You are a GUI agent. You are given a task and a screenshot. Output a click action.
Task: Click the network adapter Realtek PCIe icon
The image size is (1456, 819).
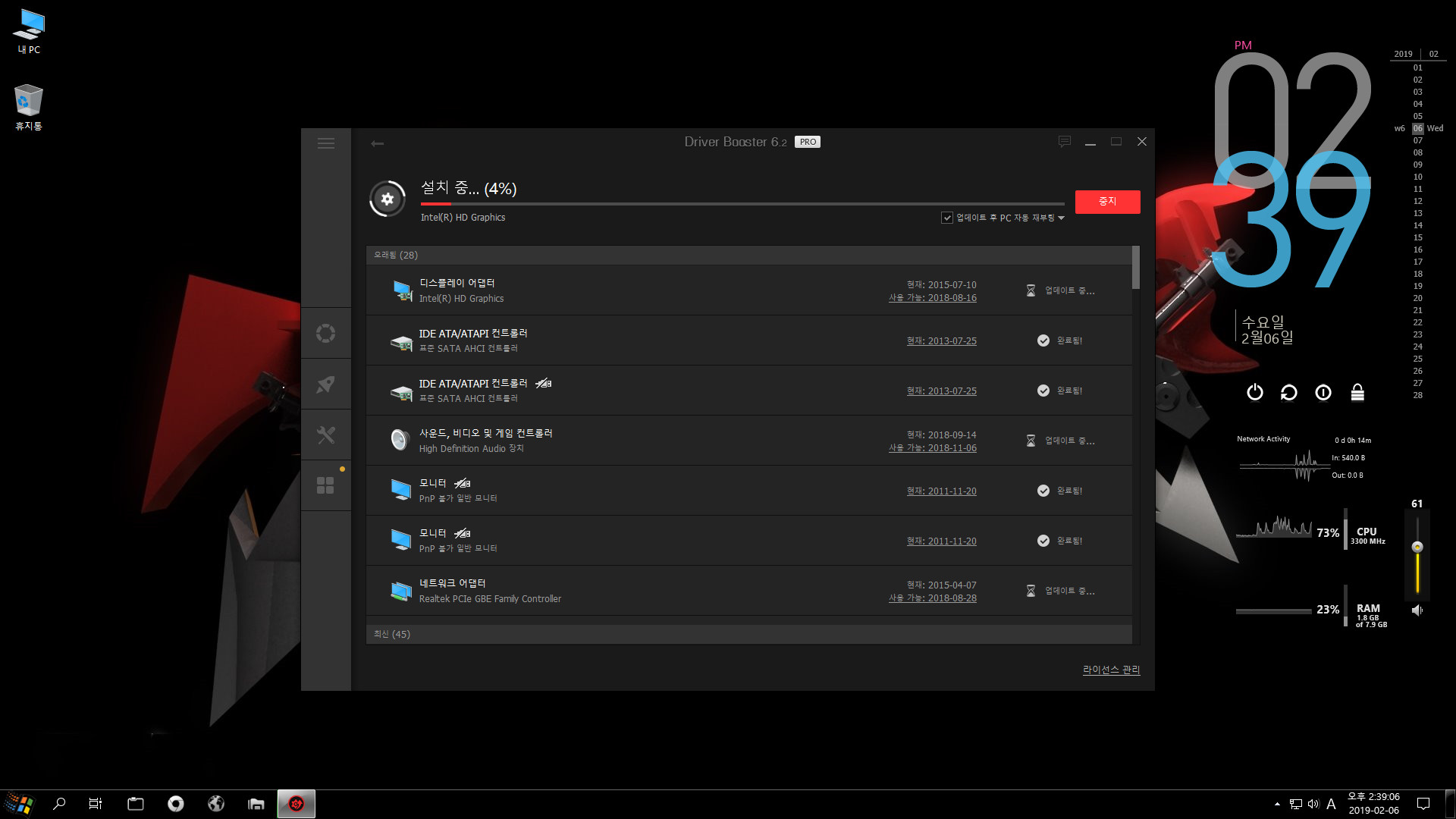401,589
